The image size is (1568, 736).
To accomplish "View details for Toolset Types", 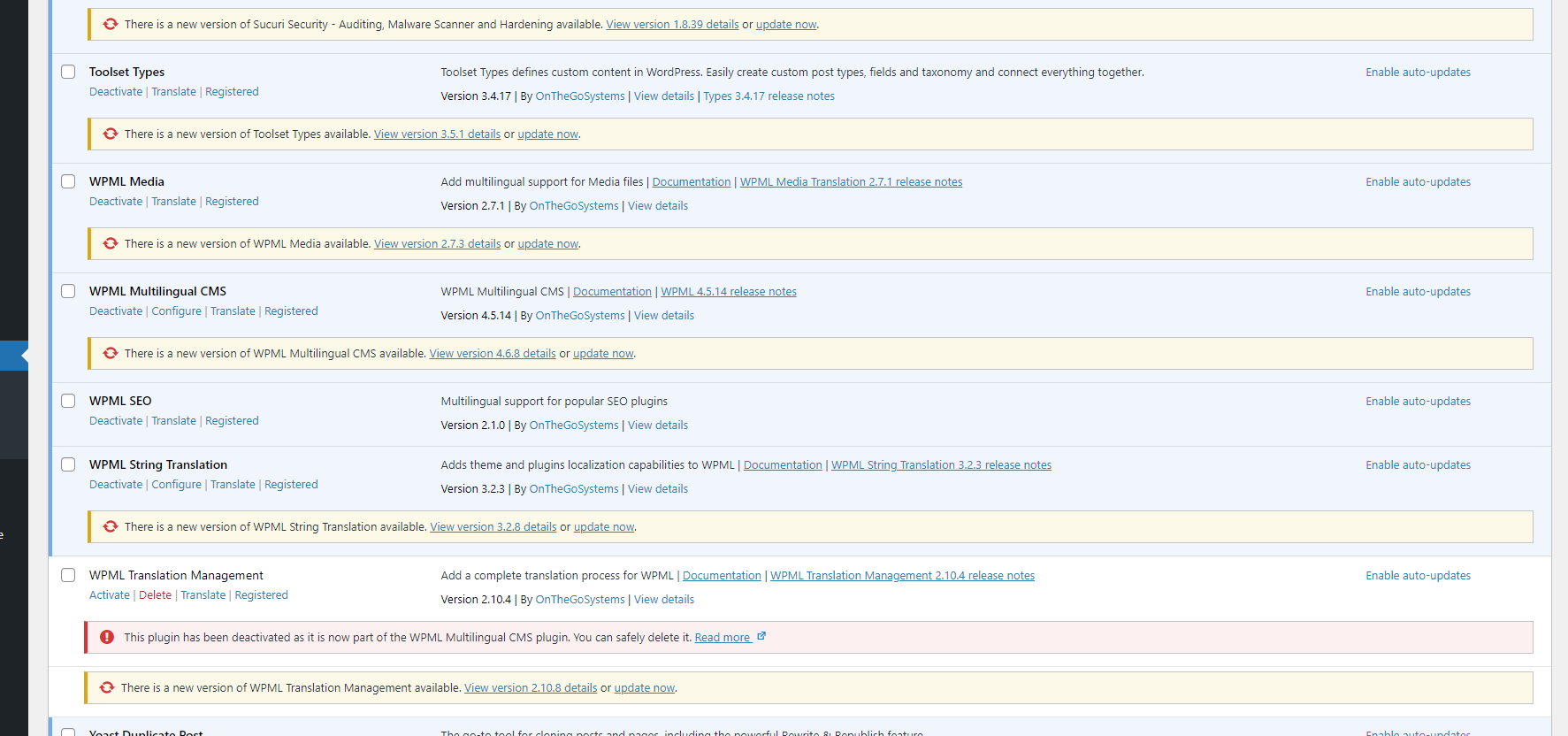I will click(x=664, y=96).
